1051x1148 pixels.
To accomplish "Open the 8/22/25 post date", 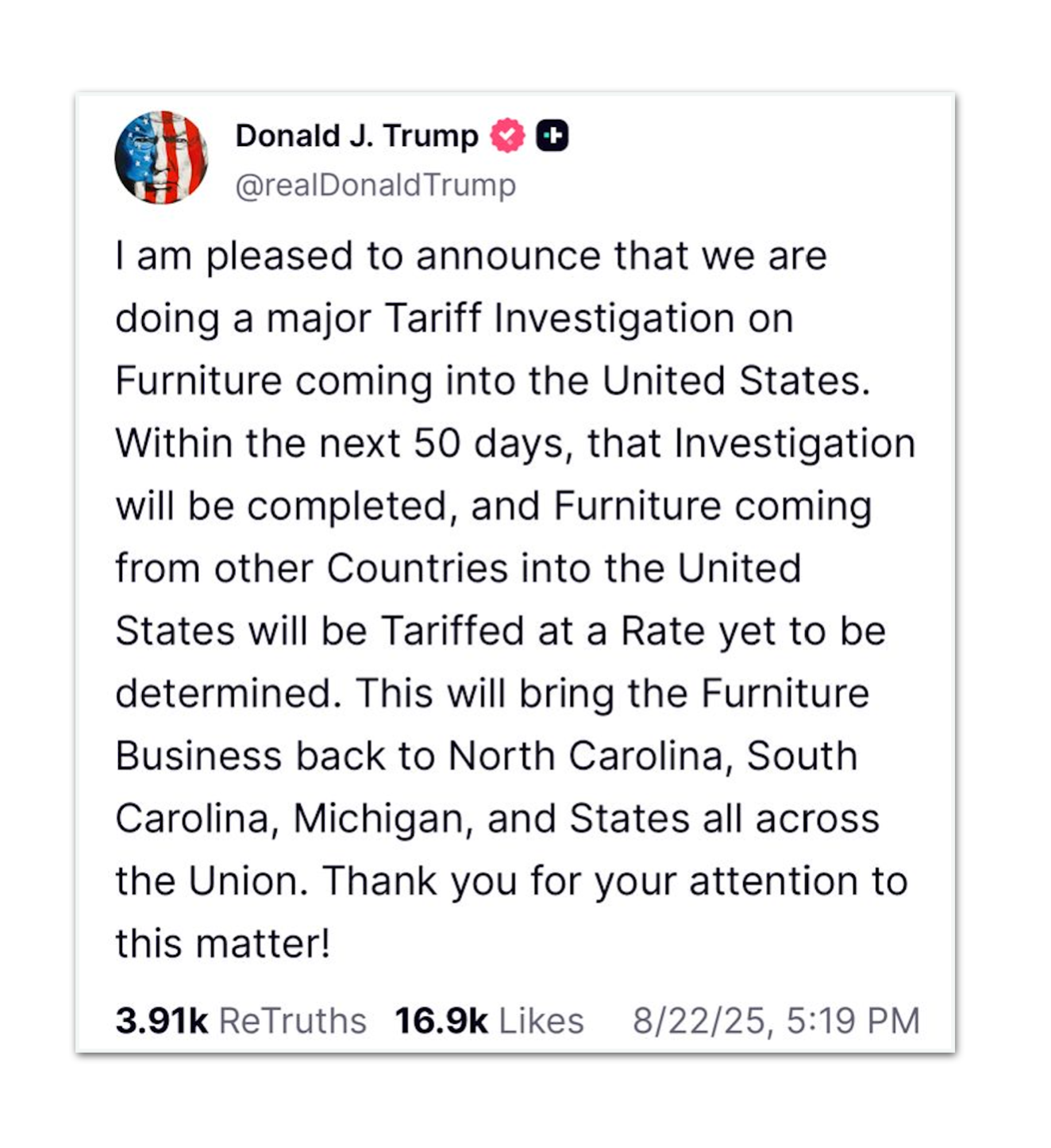I will point(698,1021).
